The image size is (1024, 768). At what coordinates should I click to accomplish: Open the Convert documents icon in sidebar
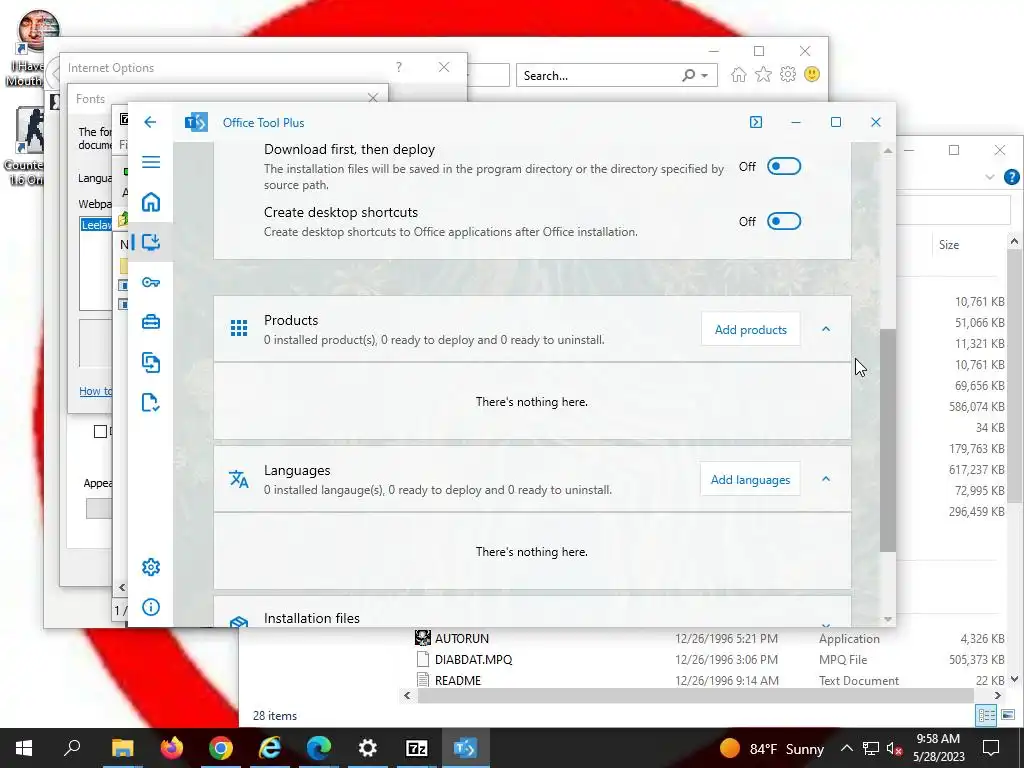tap(151, 362)
